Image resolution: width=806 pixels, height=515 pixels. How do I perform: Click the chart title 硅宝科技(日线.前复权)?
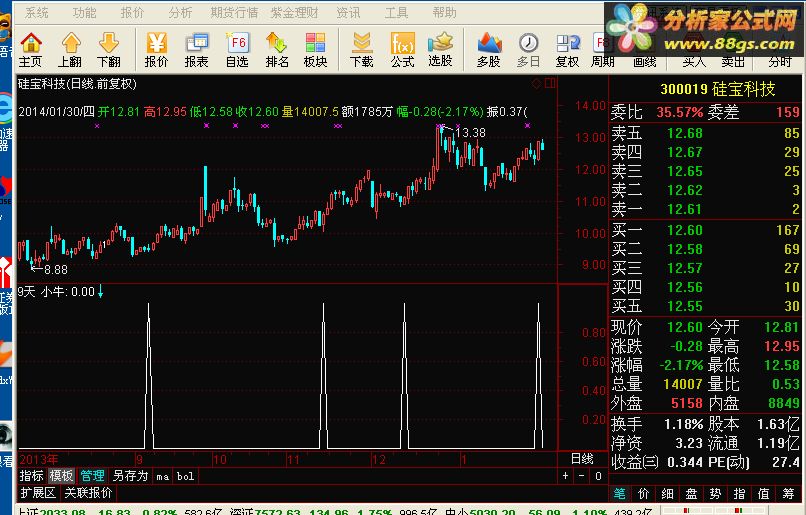point(77,83)
